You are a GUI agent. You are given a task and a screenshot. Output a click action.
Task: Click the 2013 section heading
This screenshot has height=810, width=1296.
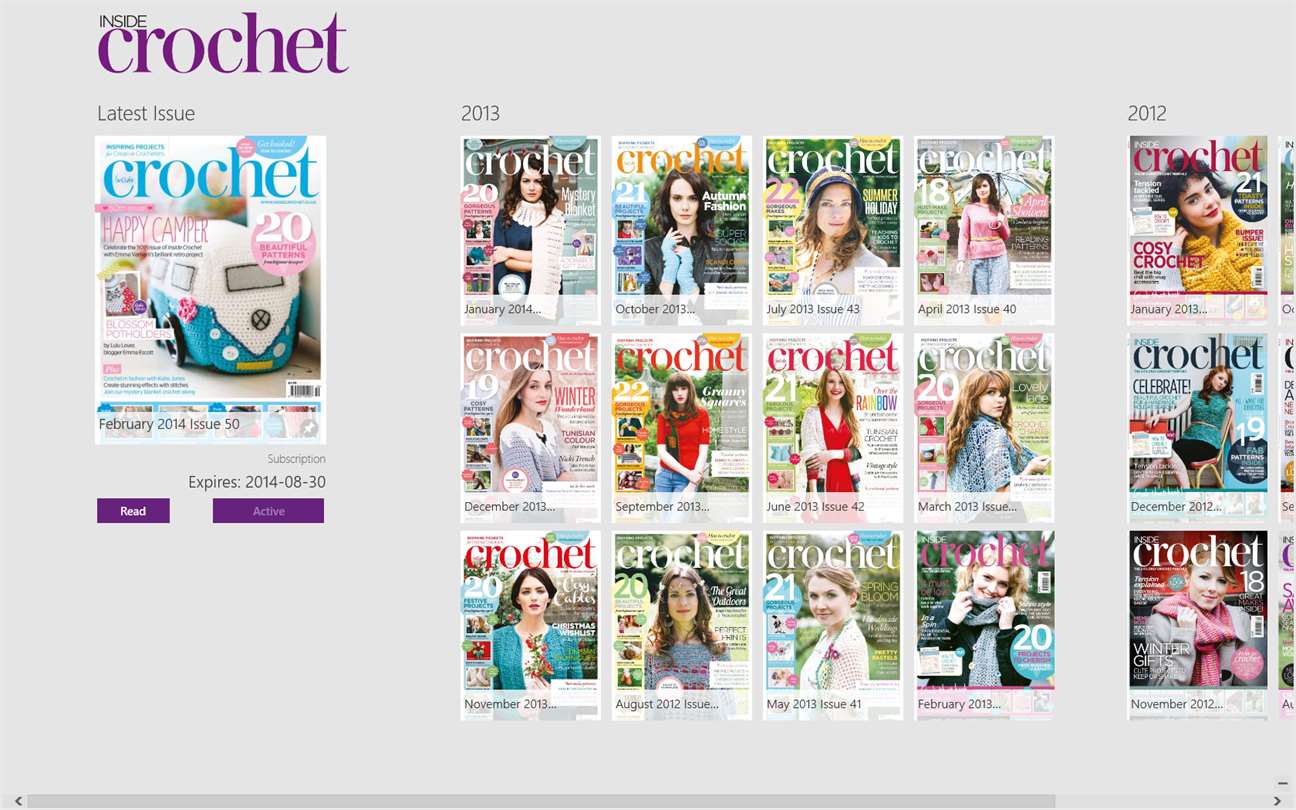point(480,113)
